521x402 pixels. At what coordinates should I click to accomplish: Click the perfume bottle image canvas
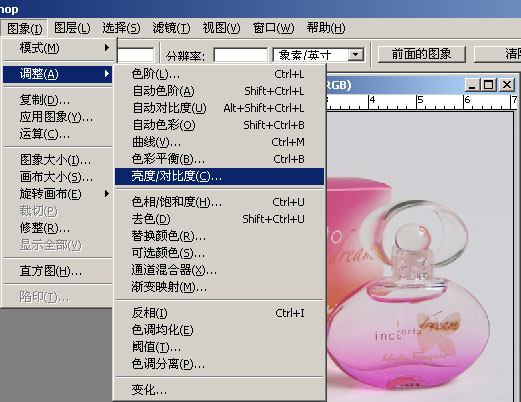420,257
